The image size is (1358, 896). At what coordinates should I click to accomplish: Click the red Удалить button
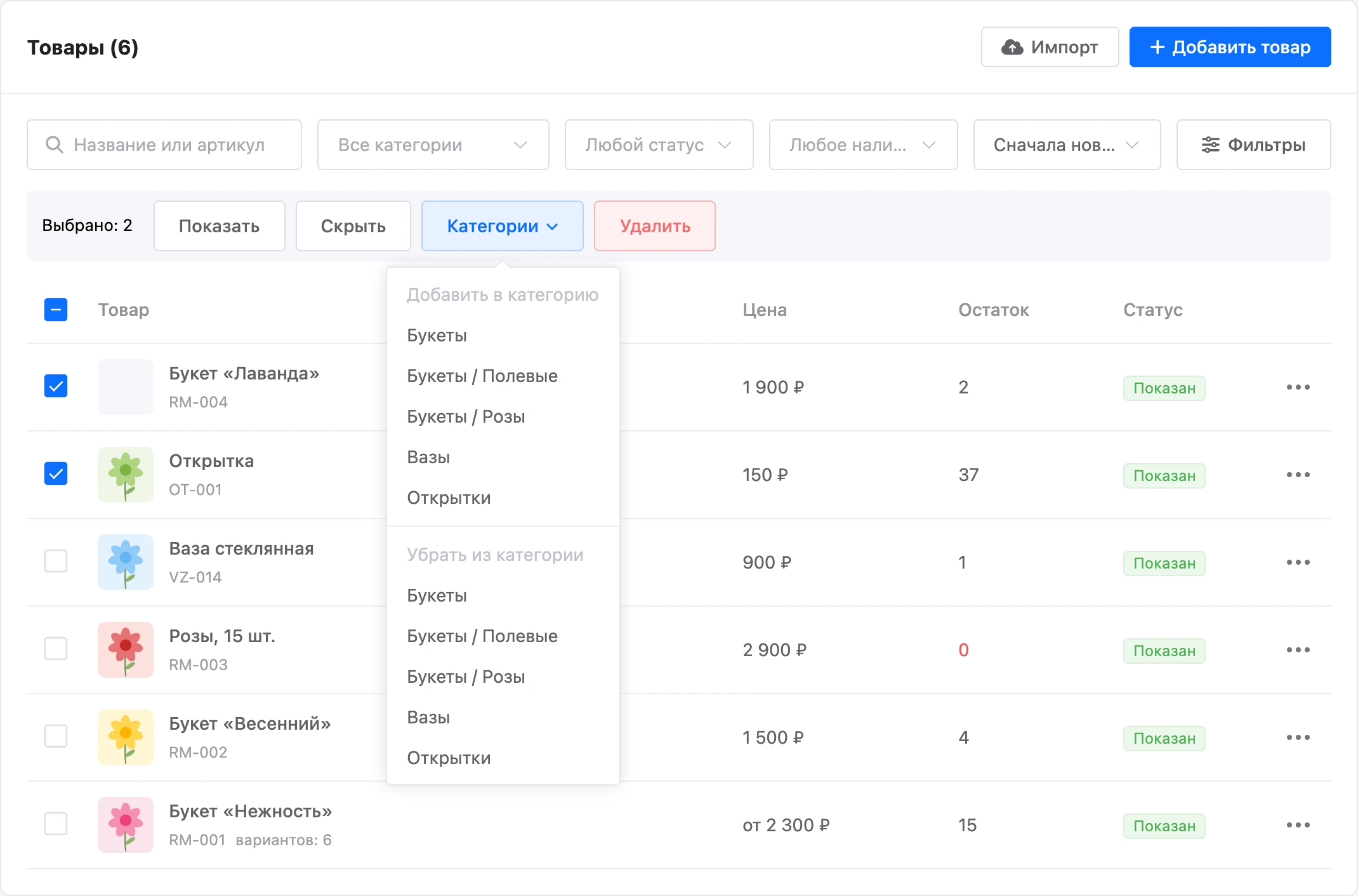pos(654,226)
